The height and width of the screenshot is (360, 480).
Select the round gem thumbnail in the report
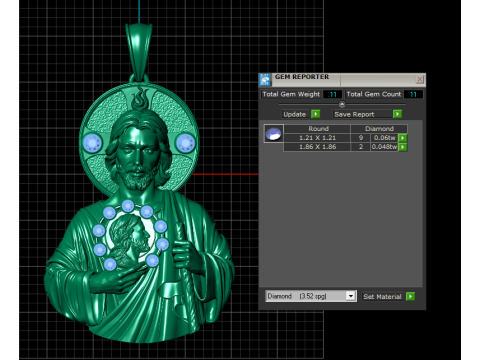pyautogui.click(x=273, y=134)
